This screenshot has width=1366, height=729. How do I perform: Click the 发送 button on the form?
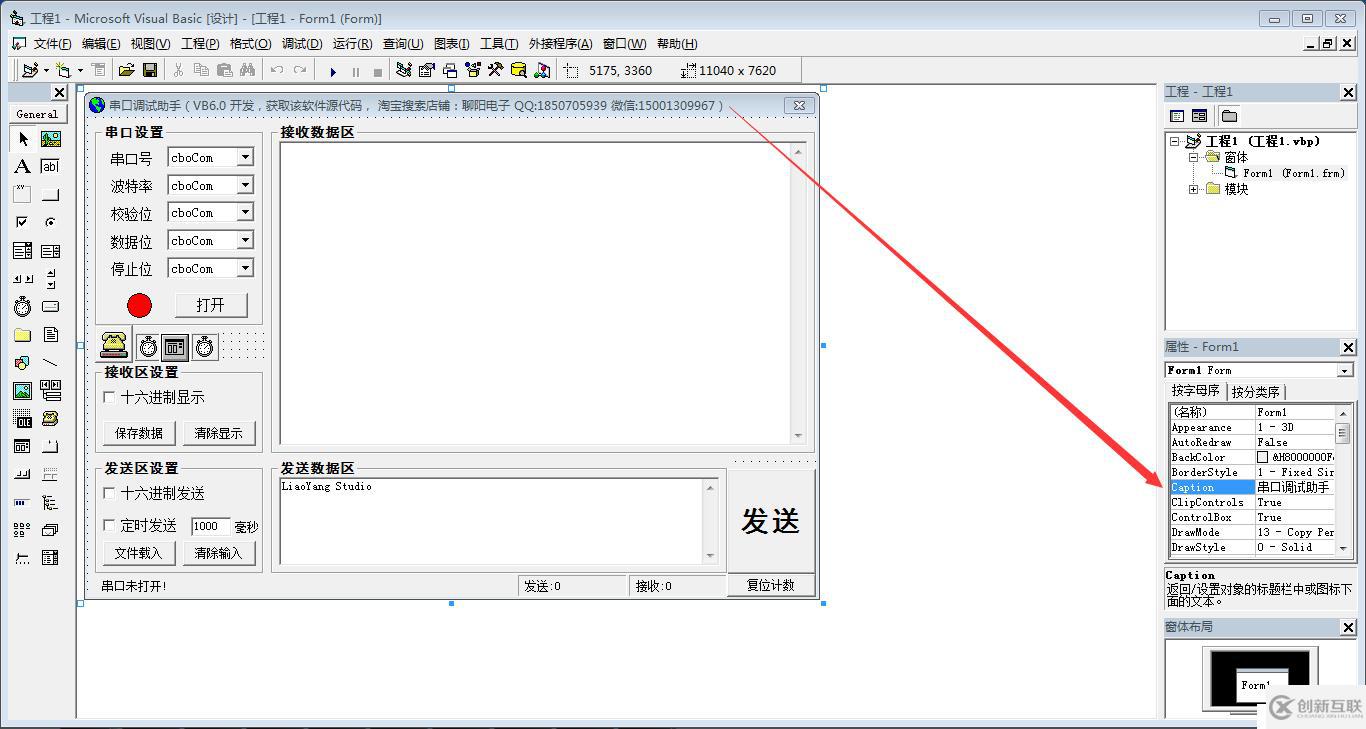pyautogui.click(x=770, y=518)
